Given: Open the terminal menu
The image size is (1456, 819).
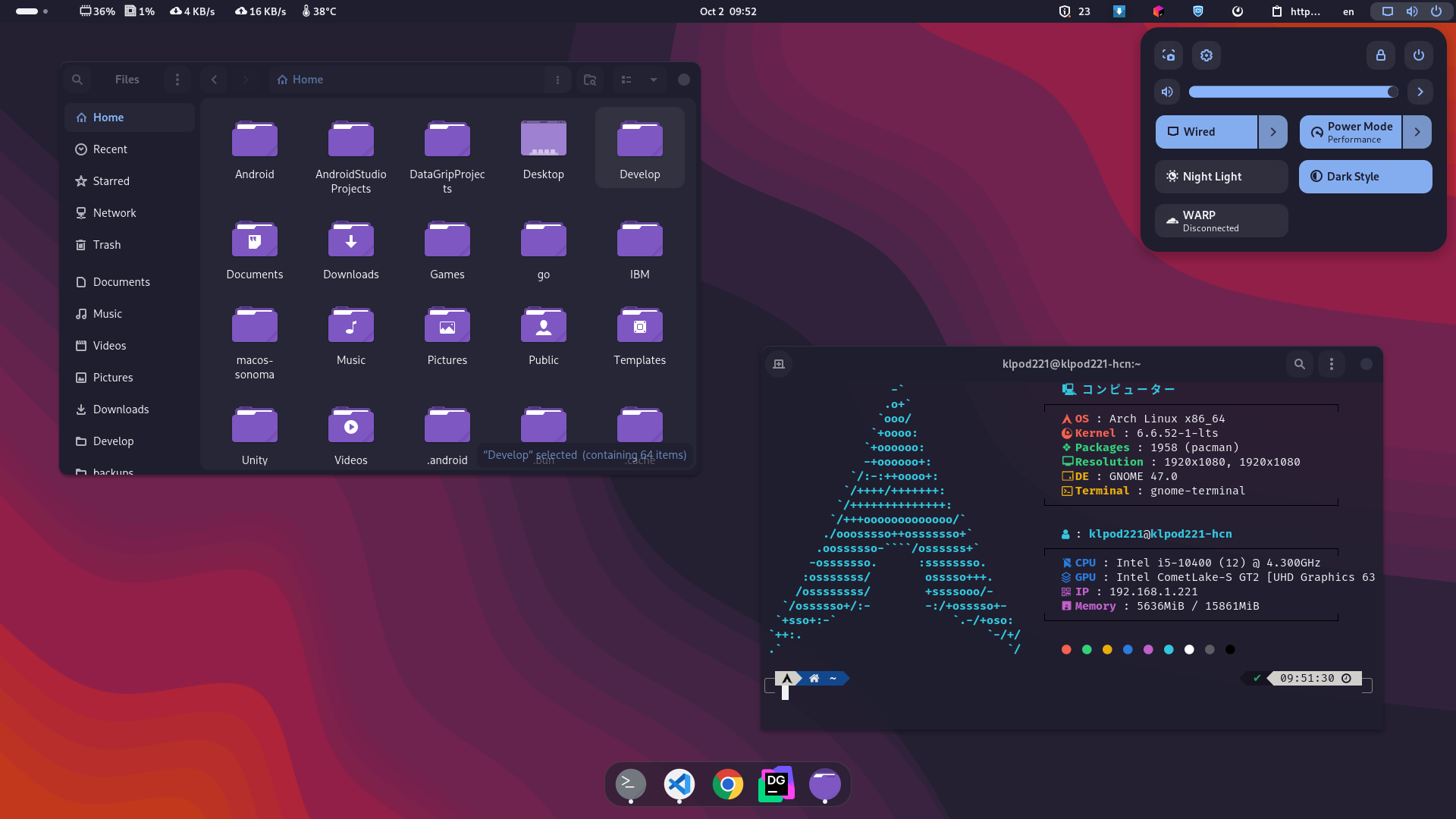Looking at the screenshot, I should click(1332, 364).
